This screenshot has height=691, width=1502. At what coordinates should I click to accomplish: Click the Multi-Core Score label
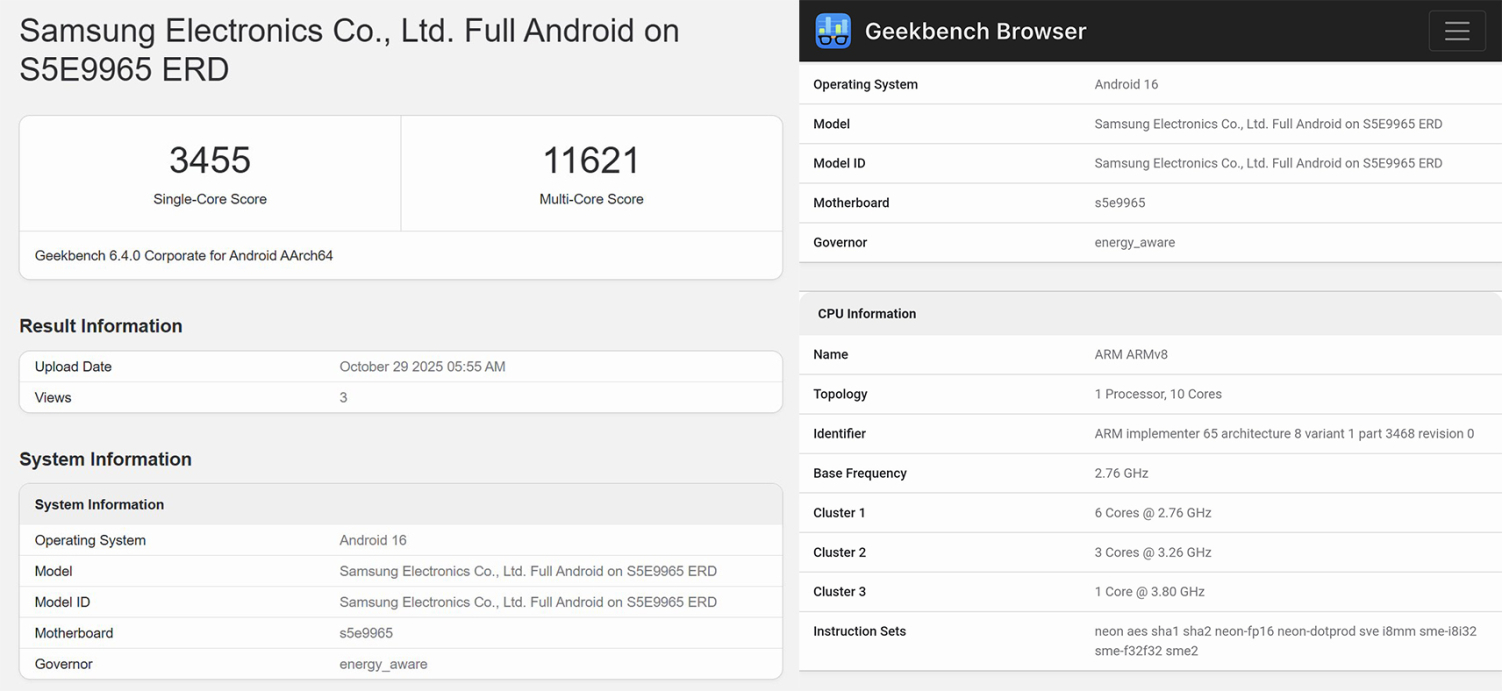click(x=591, y=199)
